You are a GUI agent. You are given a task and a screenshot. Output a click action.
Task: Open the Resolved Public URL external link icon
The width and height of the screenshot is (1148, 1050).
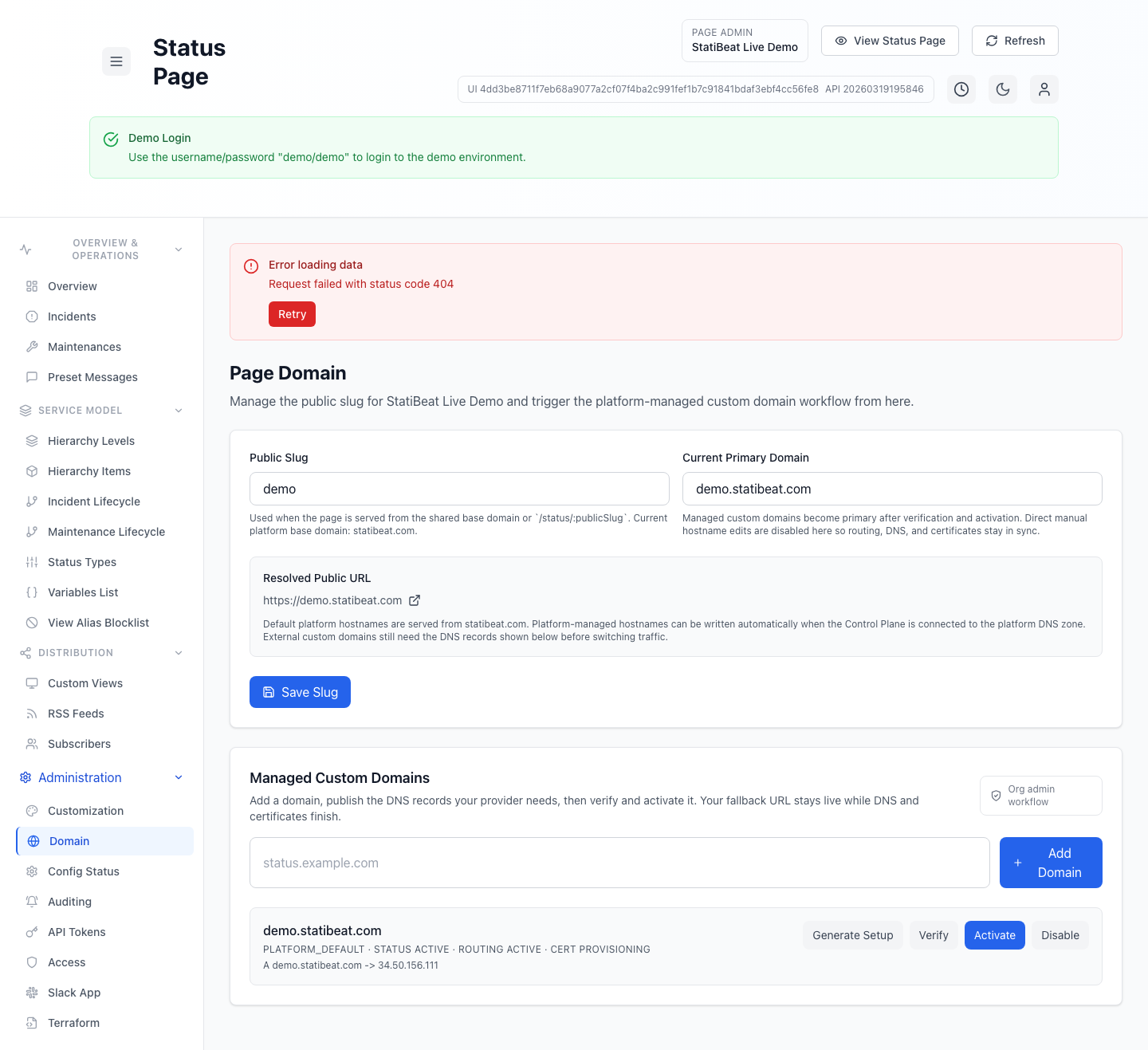[415, 600]
